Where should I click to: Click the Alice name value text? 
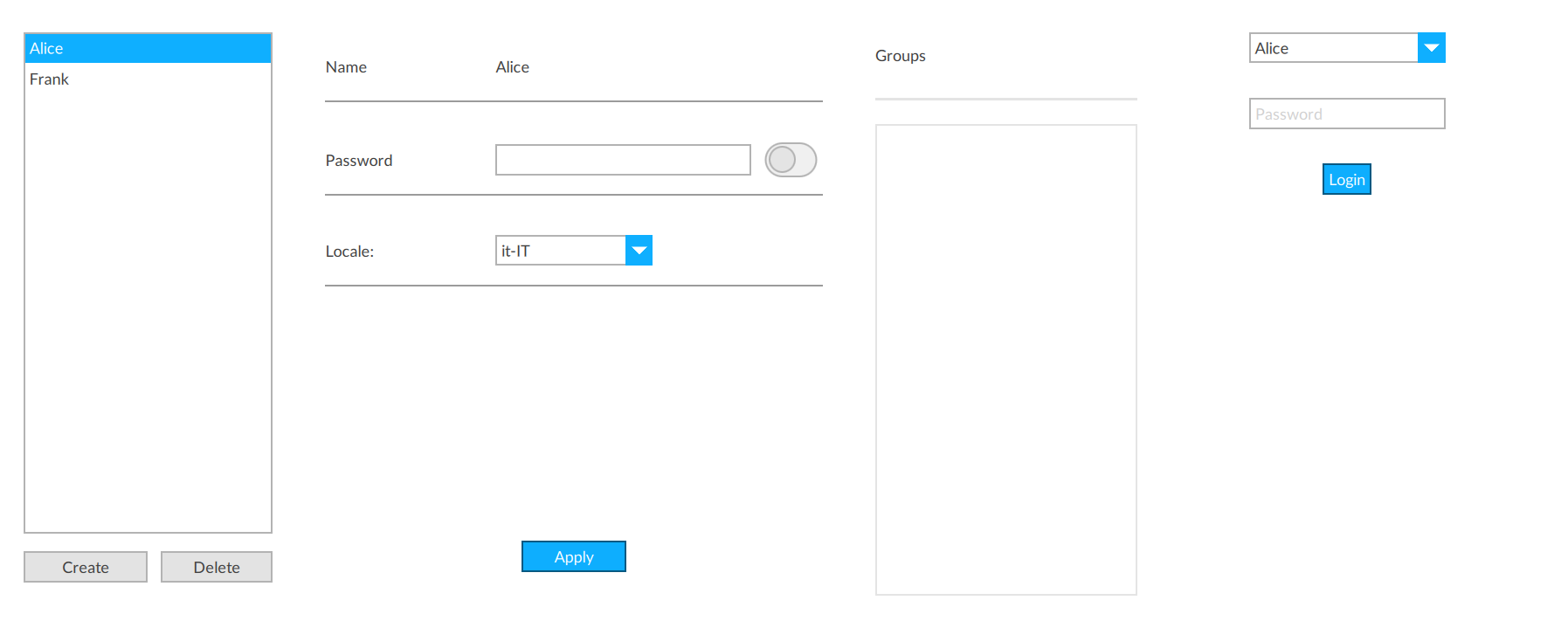tap(512, 67)
